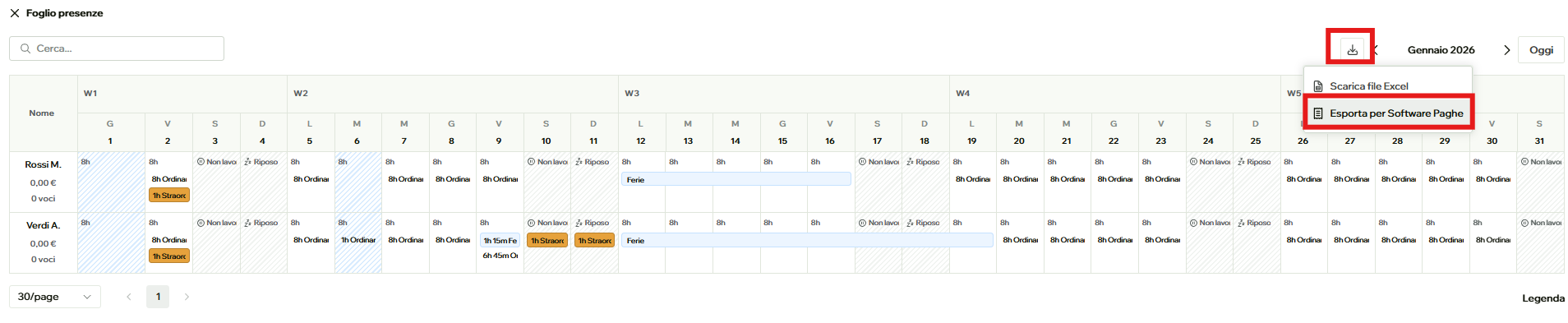Expand the 30/page dropdown

tap(55, 297)
